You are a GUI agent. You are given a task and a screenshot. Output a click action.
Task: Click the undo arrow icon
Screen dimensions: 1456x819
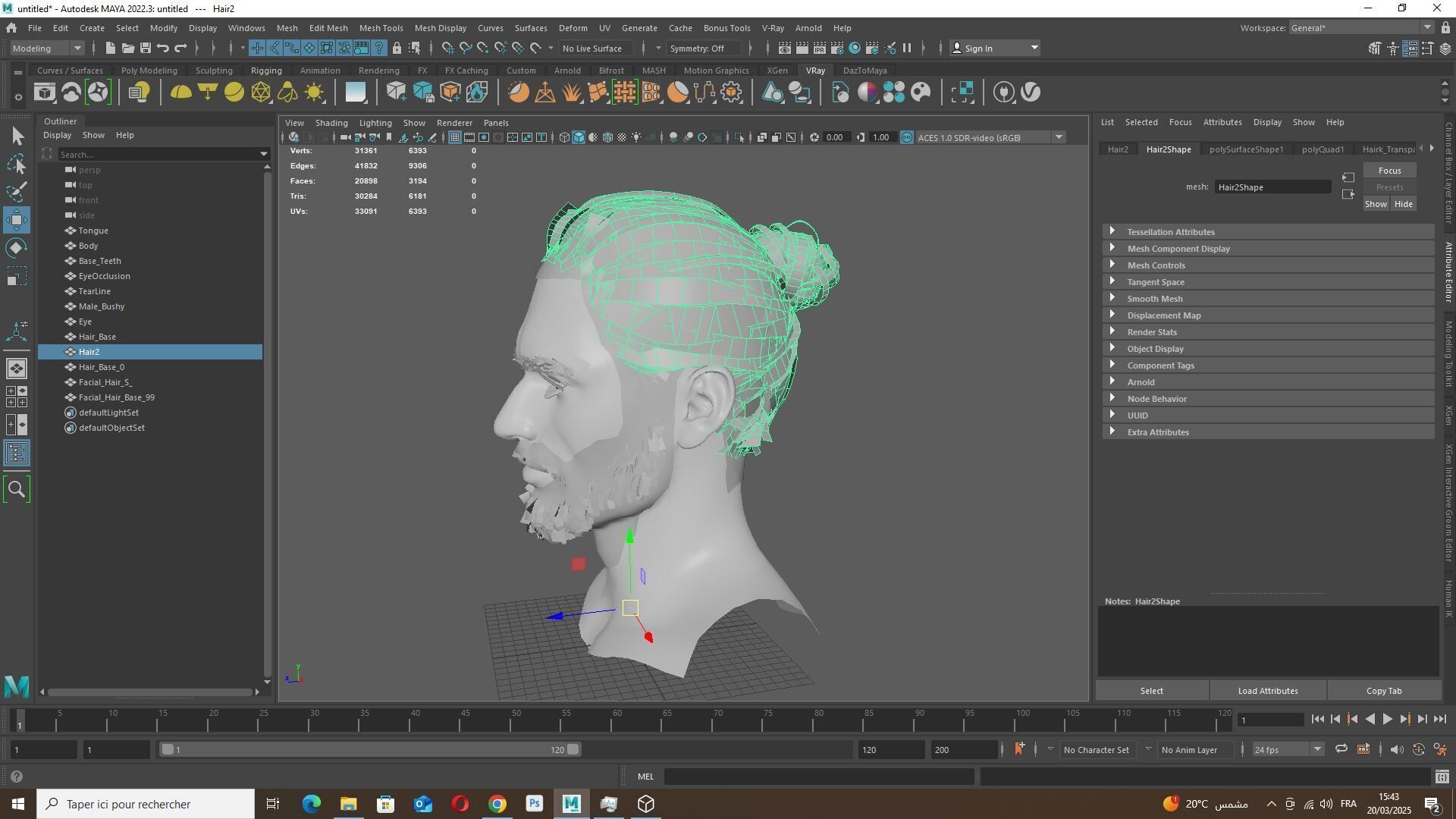[x=162, y=48]
